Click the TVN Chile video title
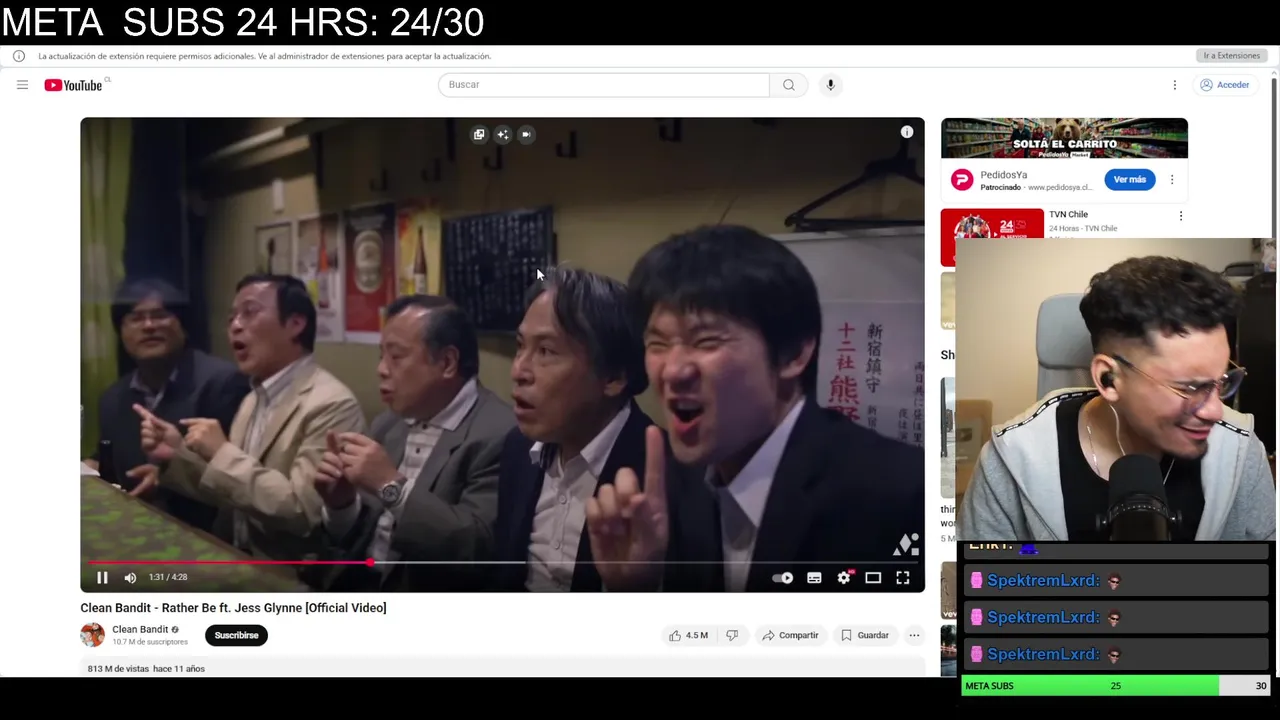This screenshot has width=1280, height=720. (x=1068, y=214)
